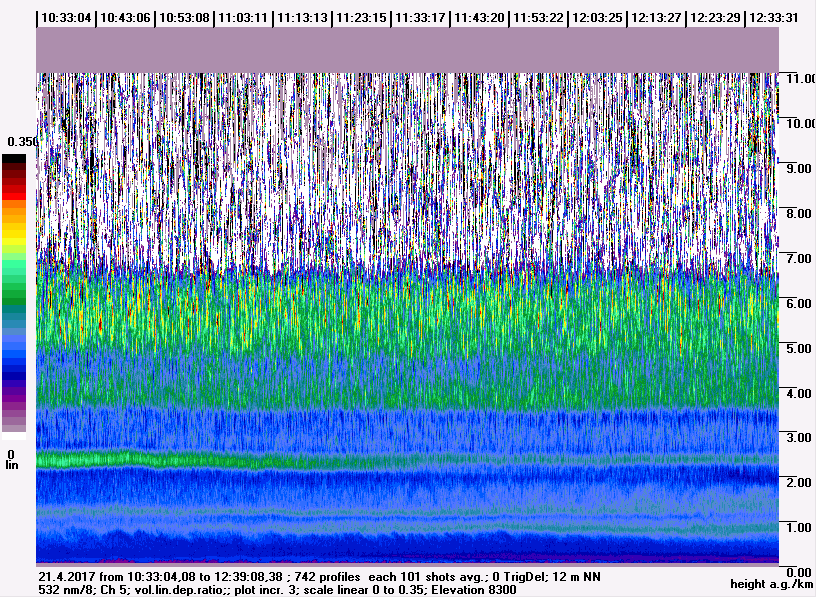Click the 11:43:20 time label
This screenshot has width=816, height=597.
tap(479, 18)
